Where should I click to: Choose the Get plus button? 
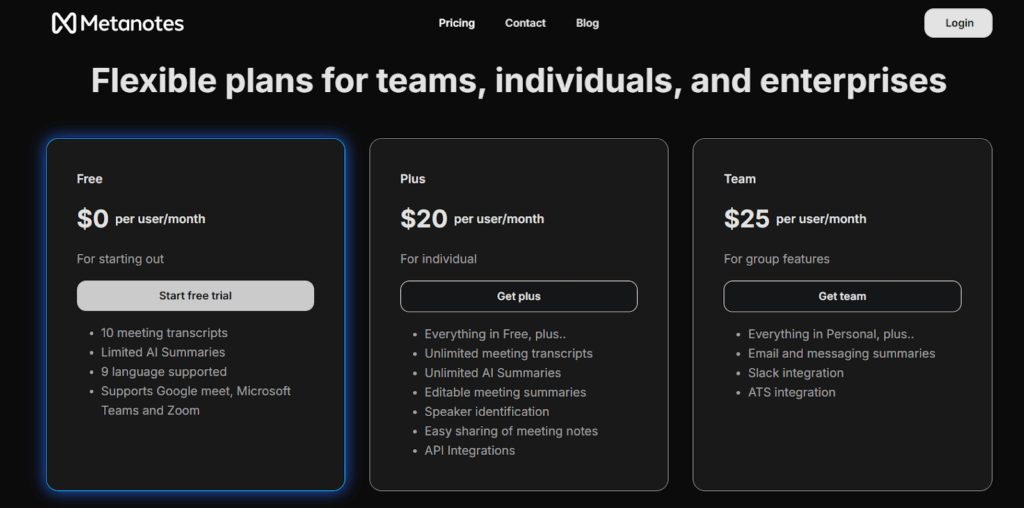[518, 296]
